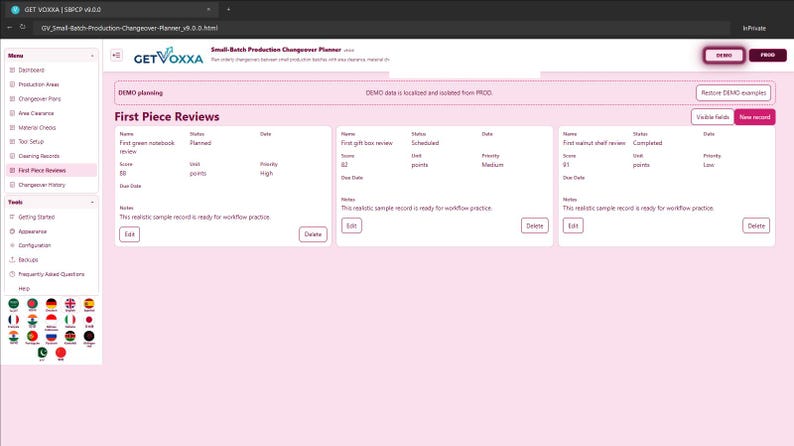Close the GET VOXXA browser tab

pos(208,9)
